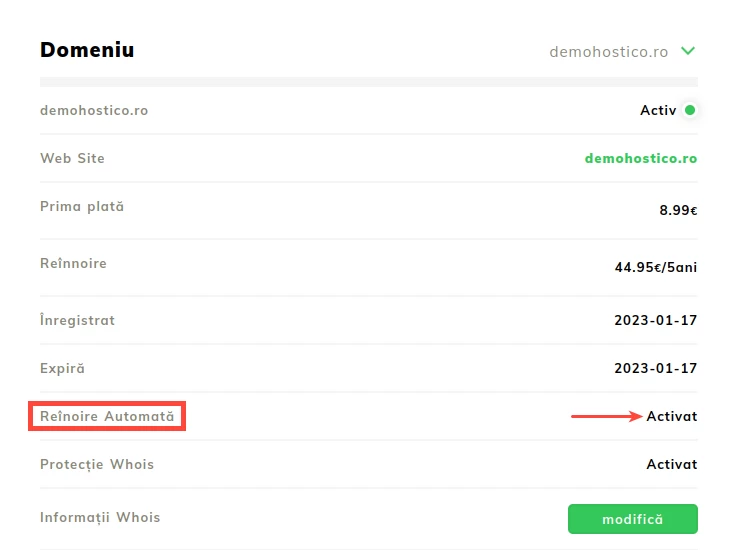Select the 8.99€ first payment amount
Screen dimensions: 745x550
click(677, 211)
